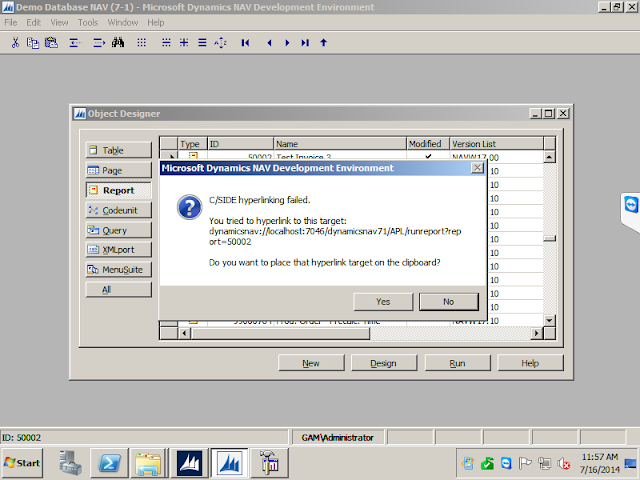Screen dimensions: 640x480
Task: Select Table in Object Designer
Action: 118,150
